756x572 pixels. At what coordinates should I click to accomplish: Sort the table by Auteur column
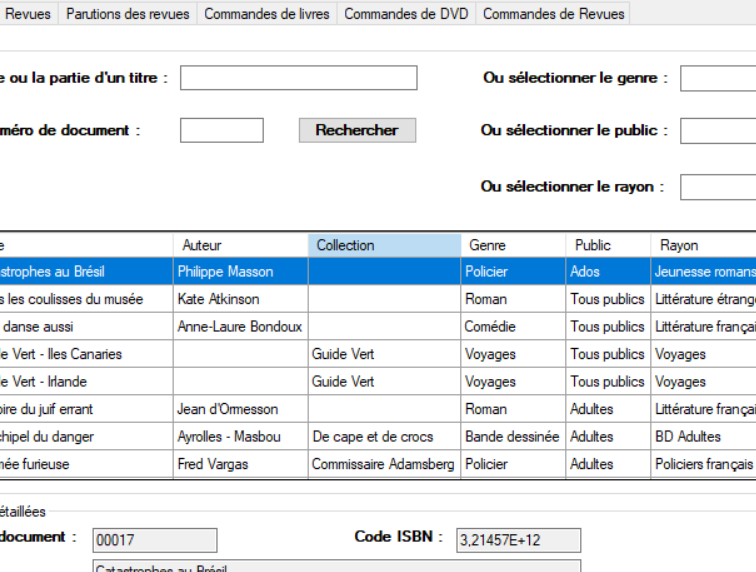[x=240, y=245]
